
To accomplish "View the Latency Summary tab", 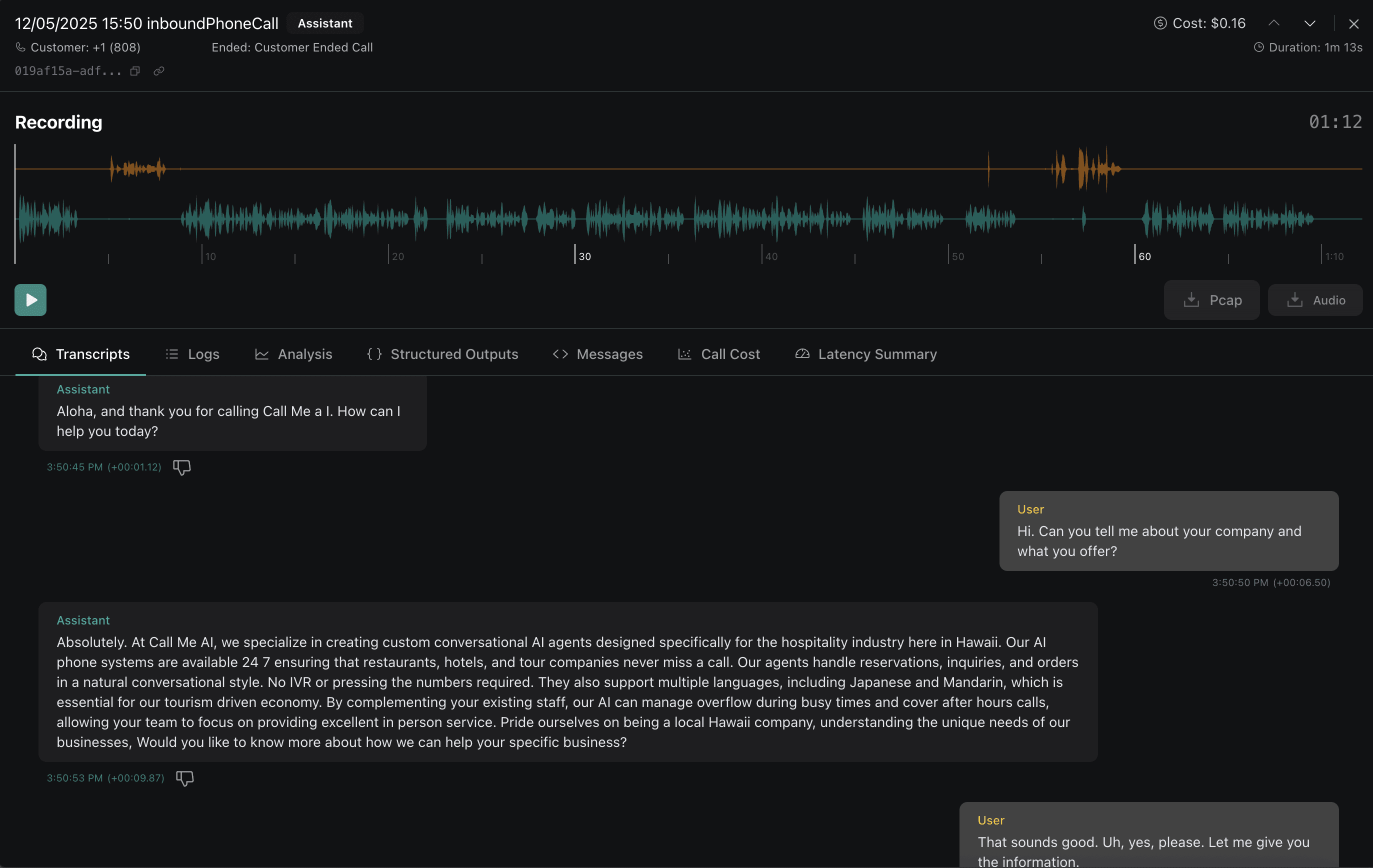I will pos(865,354).
